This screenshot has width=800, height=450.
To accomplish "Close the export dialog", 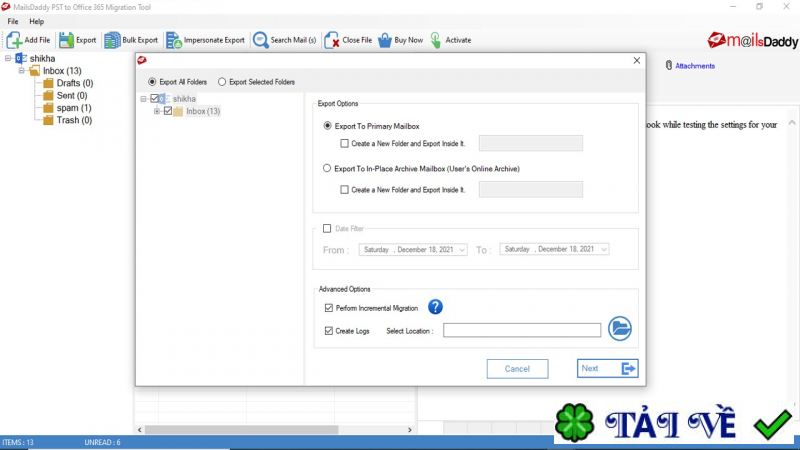I will [637, 60].
